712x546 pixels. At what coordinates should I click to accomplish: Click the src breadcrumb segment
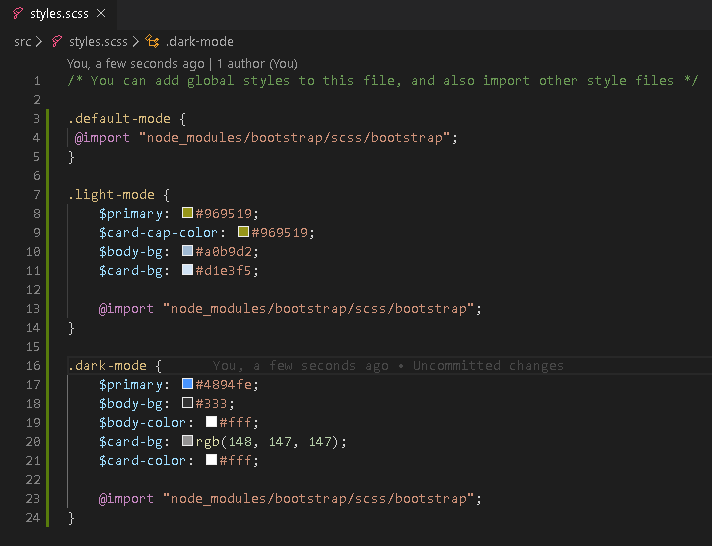click(x=22, y=42)
